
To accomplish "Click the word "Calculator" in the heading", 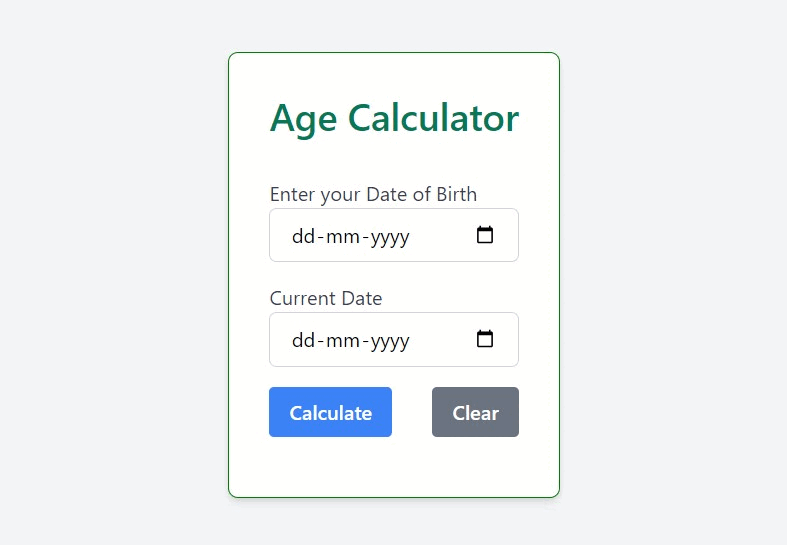I will pos(433,119).
